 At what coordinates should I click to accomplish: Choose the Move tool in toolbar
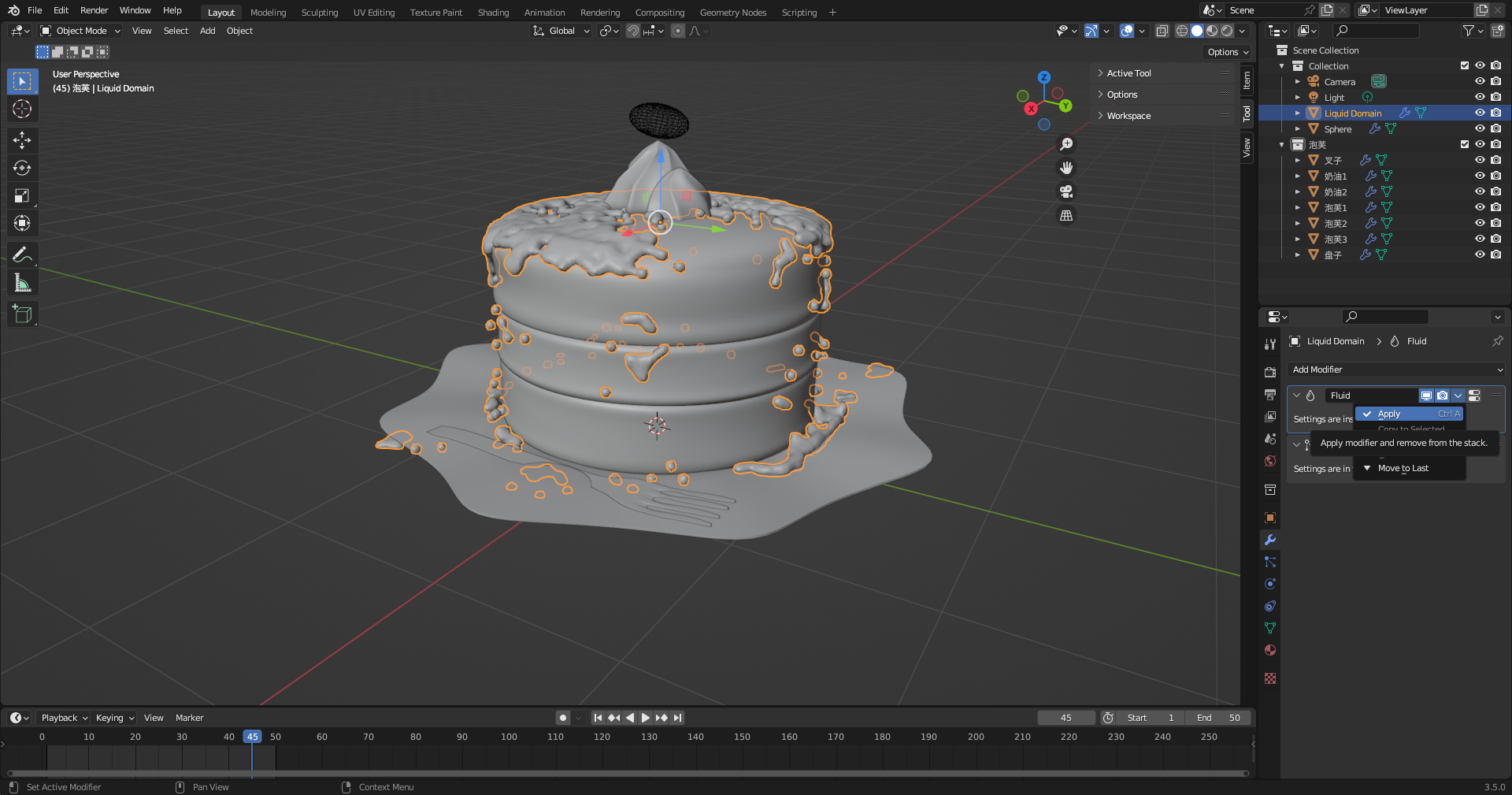(x=22, y=140)
